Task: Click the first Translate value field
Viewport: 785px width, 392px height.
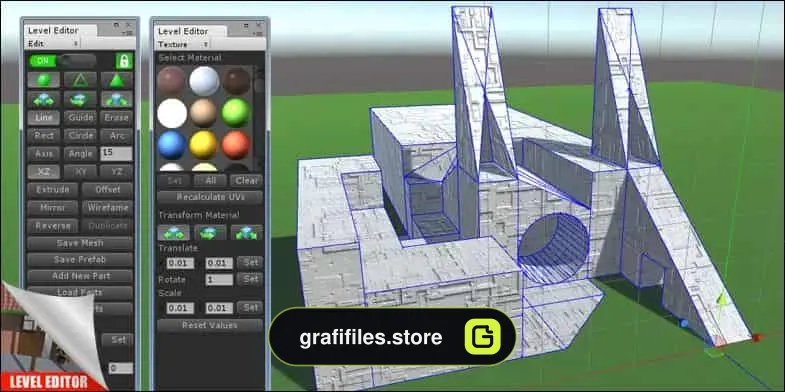Action: coord(180,263)
